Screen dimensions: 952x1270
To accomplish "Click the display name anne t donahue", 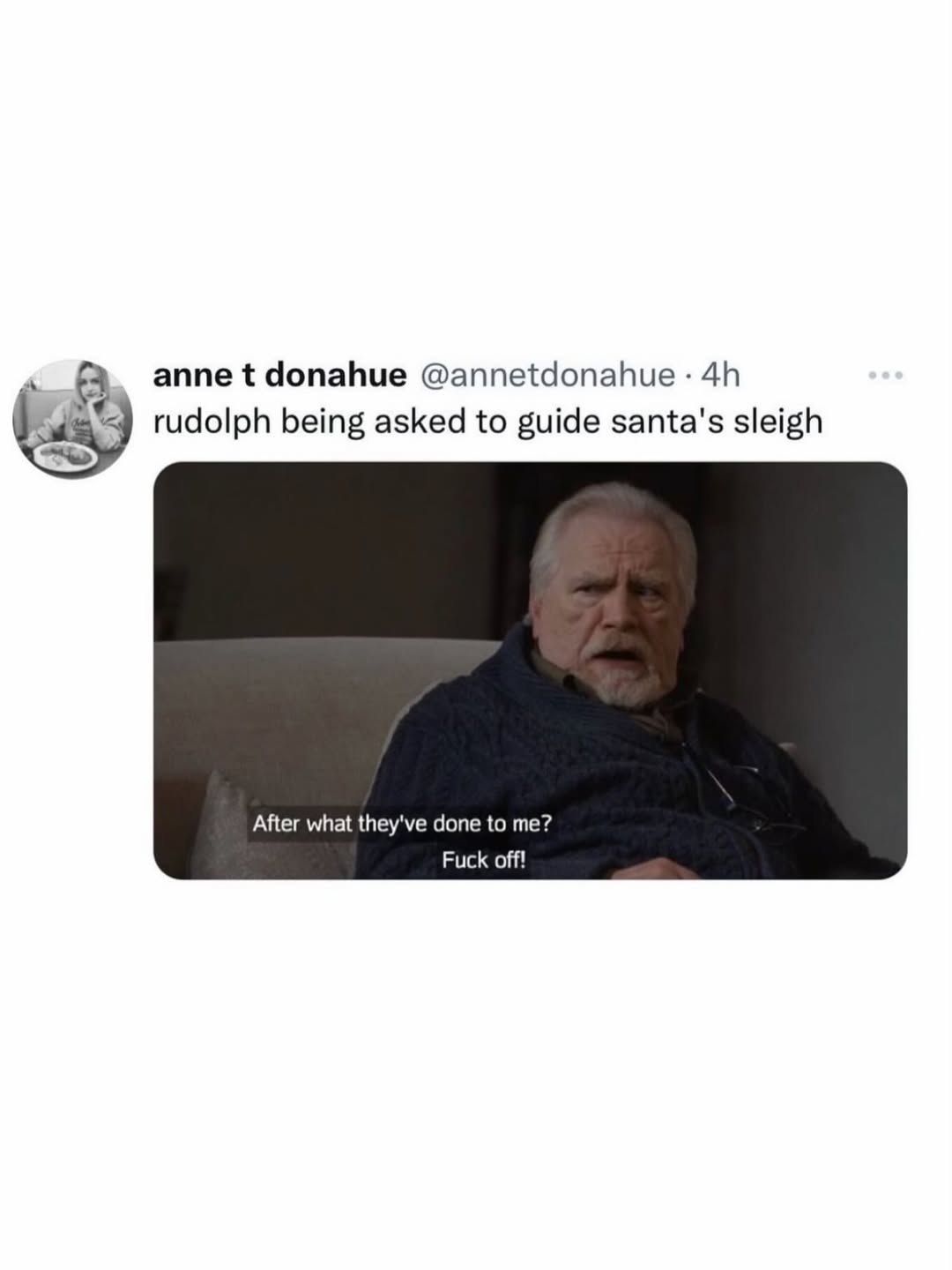I will (x=280, y=375).
